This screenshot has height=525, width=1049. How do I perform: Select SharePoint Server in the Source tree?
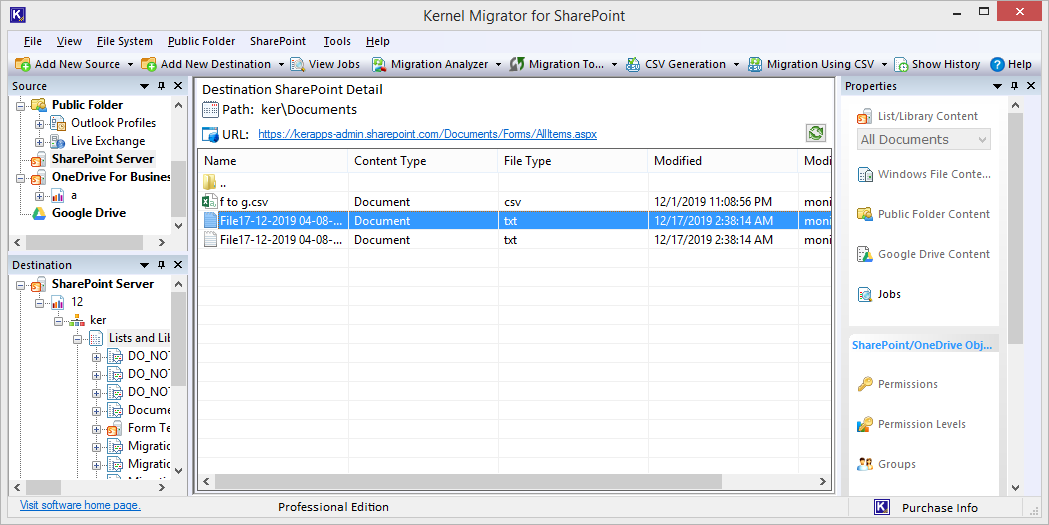click(x=103, y=159)
